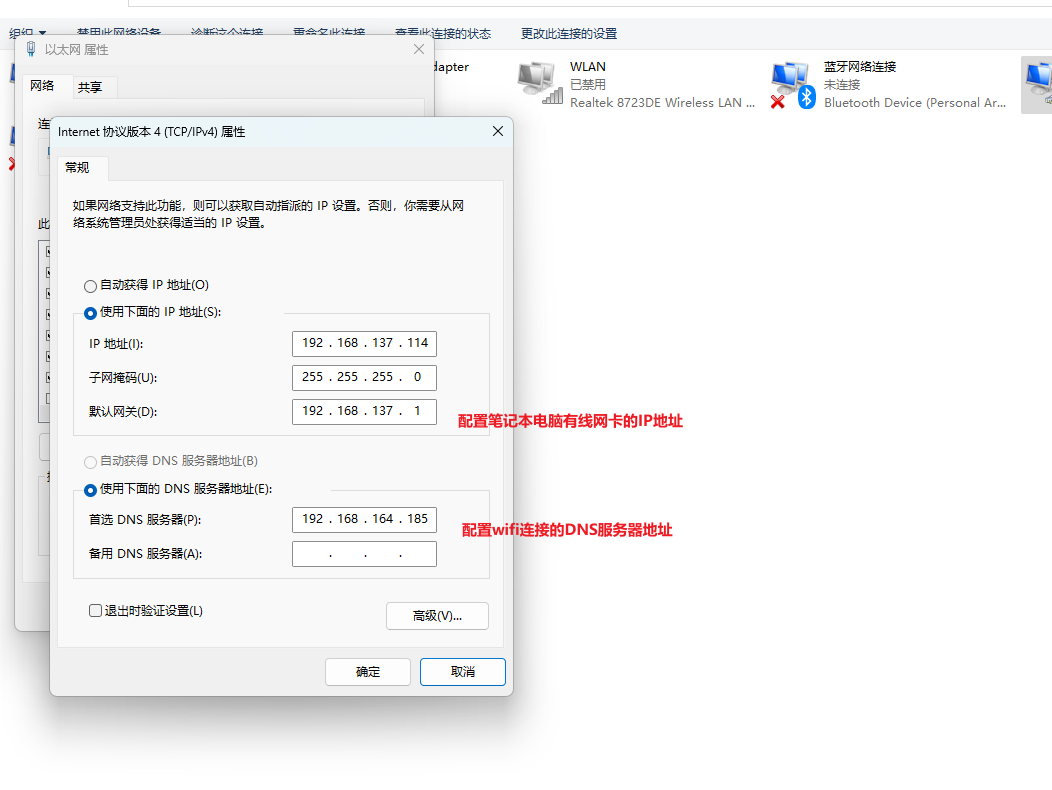1052x790 pixels.
Task: Click the alternate DNS server field
Action: pyautogui.click(x=364, y=554)
